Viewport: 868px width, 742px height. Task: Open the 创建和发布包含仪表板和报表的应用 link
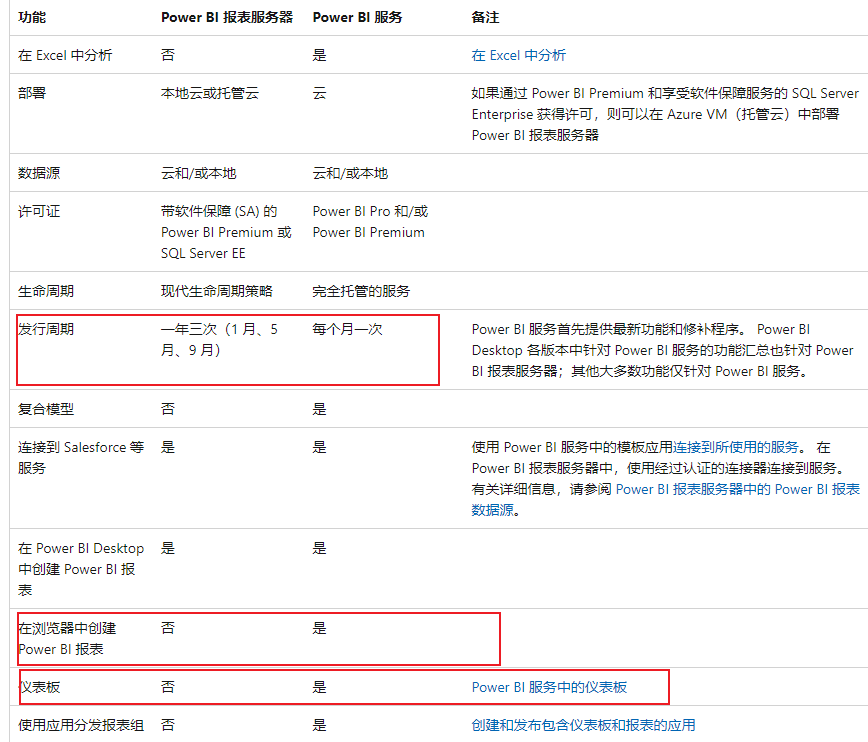click(x=583, y=725)
